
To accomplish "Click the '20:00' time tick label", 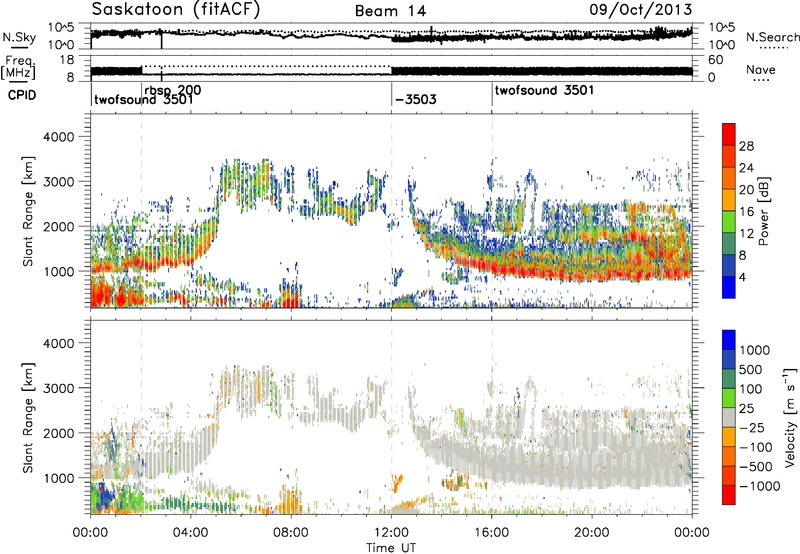I will coord(592,533).
